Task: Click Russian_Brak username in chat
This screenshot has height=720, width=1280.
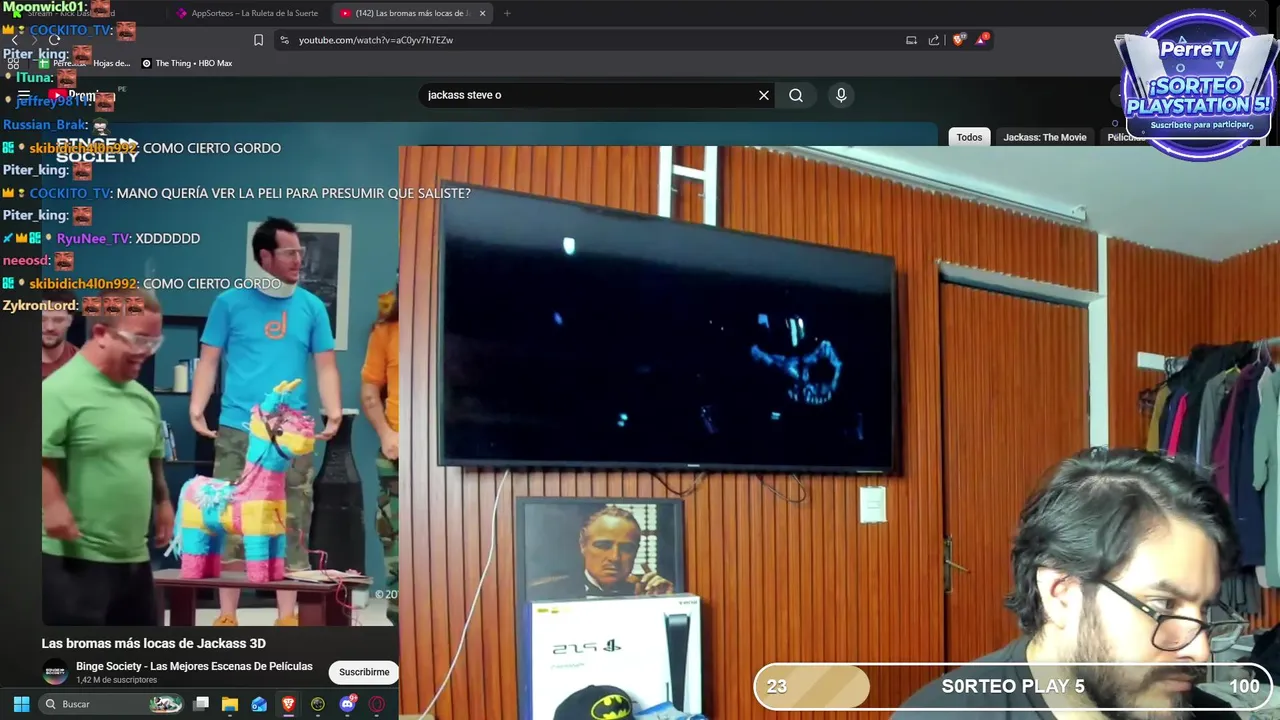Action: click(x=45, y=125)
